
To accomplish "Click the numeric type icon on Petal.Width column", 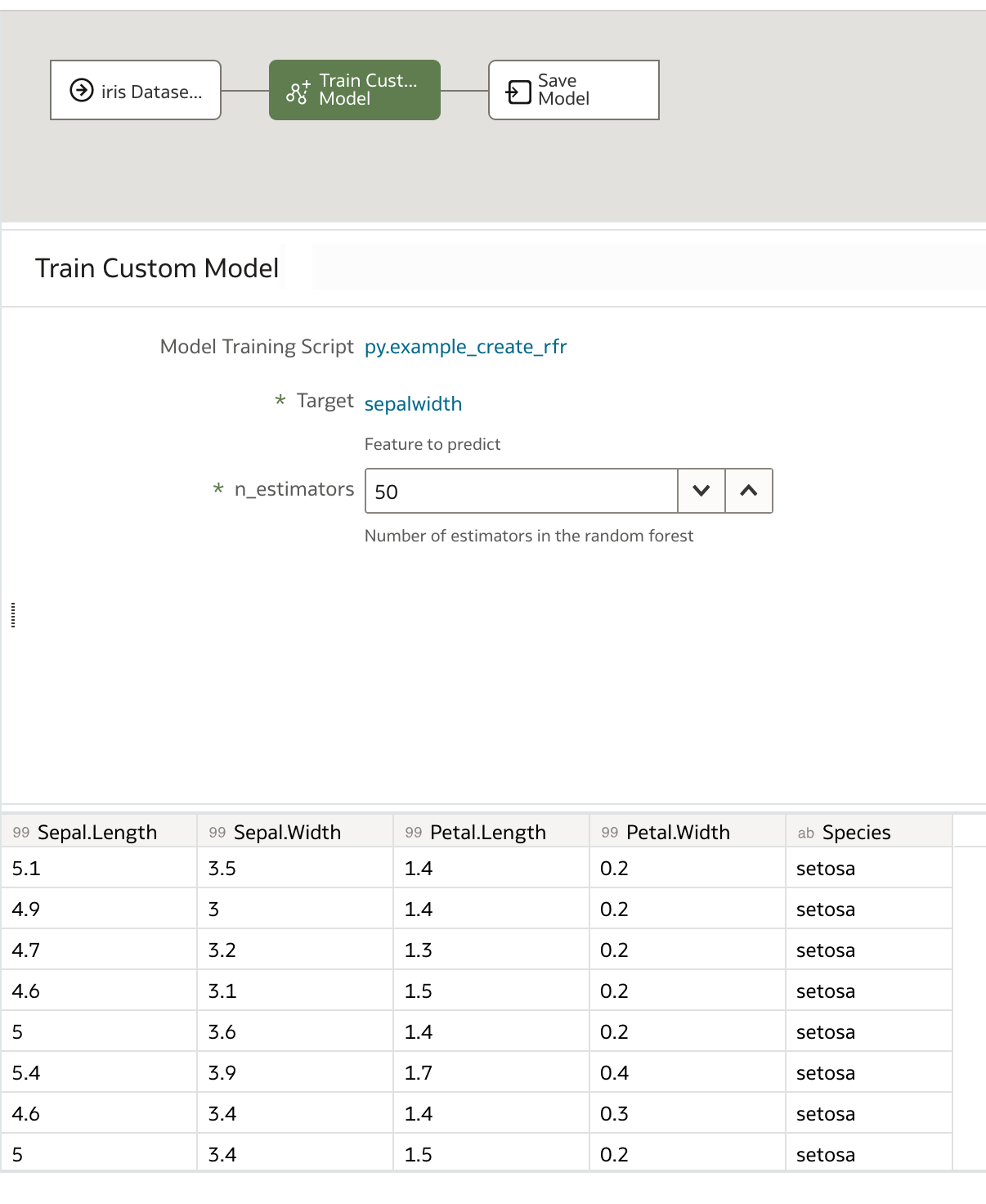I will [608, 831].
